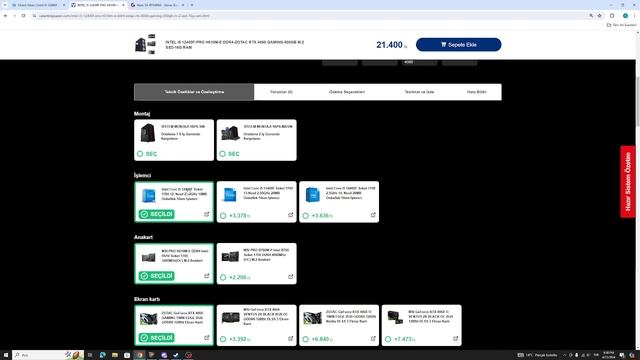Click the product title in sticky header
640x360 pixels.
pyautogui.click(x=235, y=44)
